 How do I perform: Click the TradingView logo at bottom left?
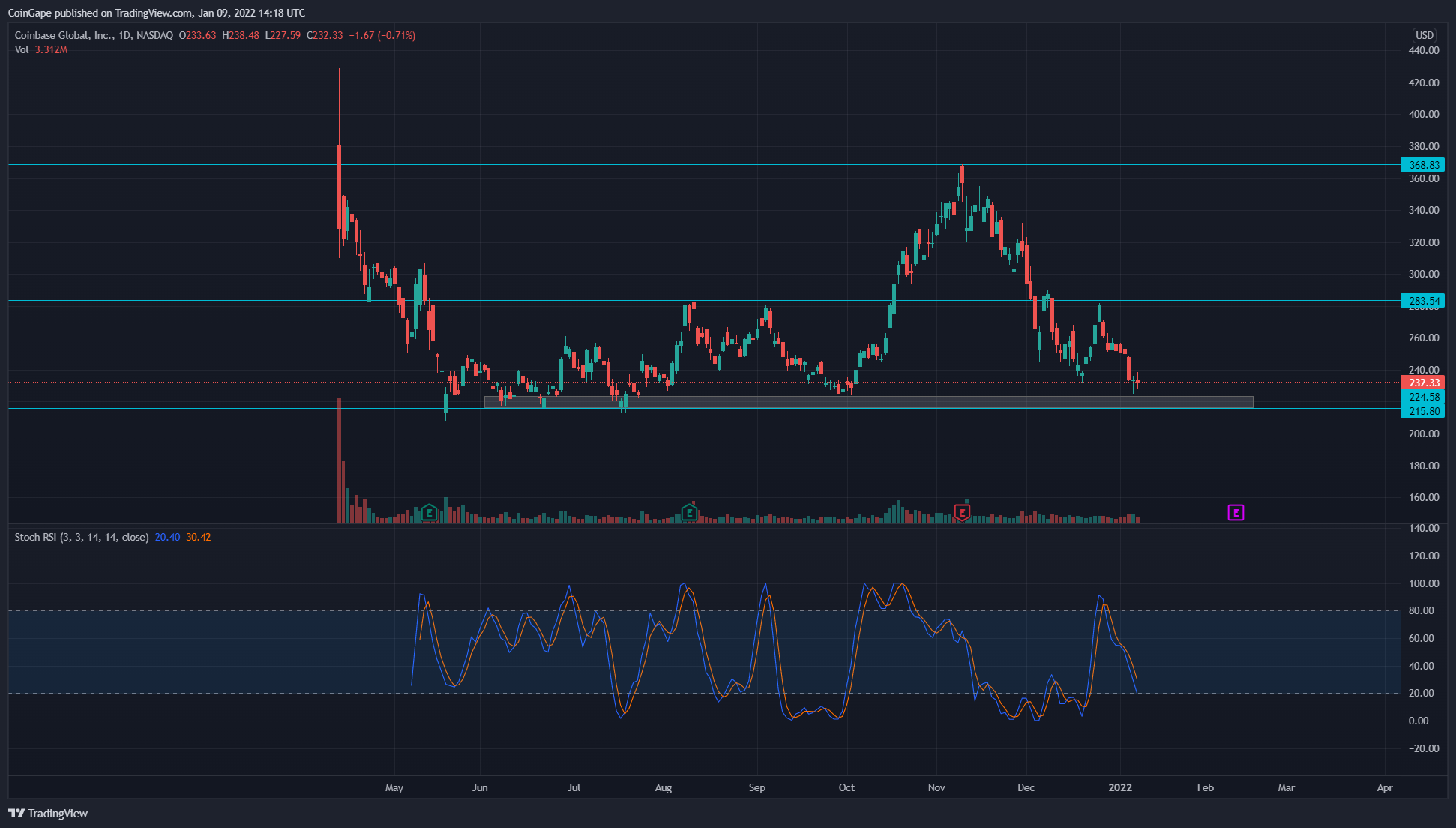pos(48,814)
